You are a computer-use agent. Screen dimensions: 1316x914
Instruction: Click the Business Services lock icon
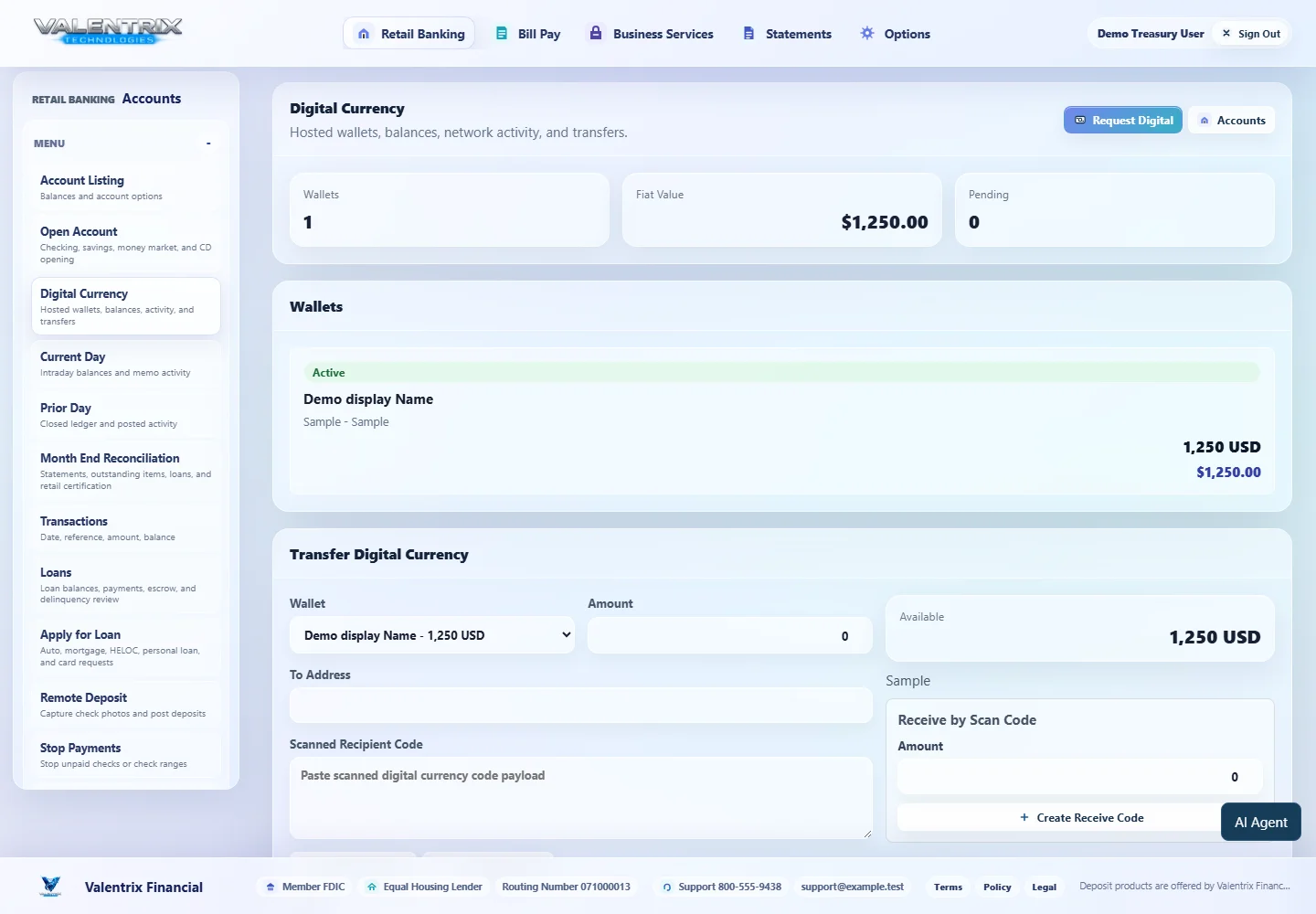[596, 33]
